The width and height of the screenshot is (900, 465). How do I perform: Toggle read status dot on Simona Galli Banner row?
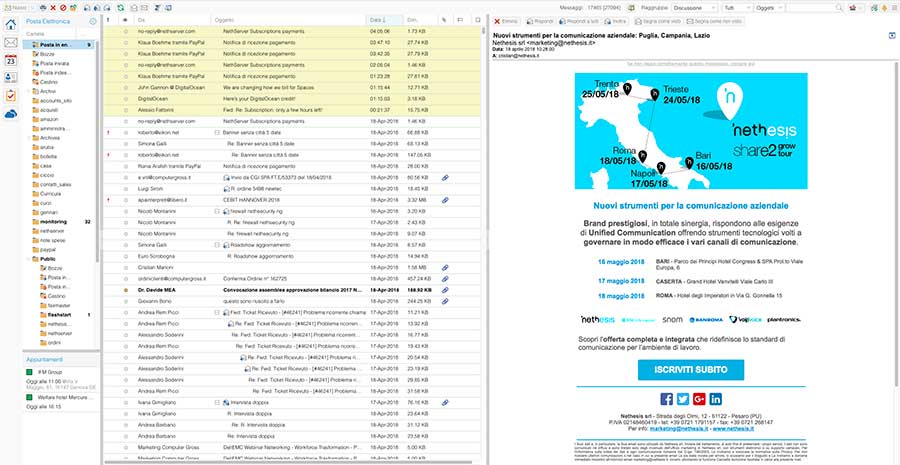click(x=126, y=144)
